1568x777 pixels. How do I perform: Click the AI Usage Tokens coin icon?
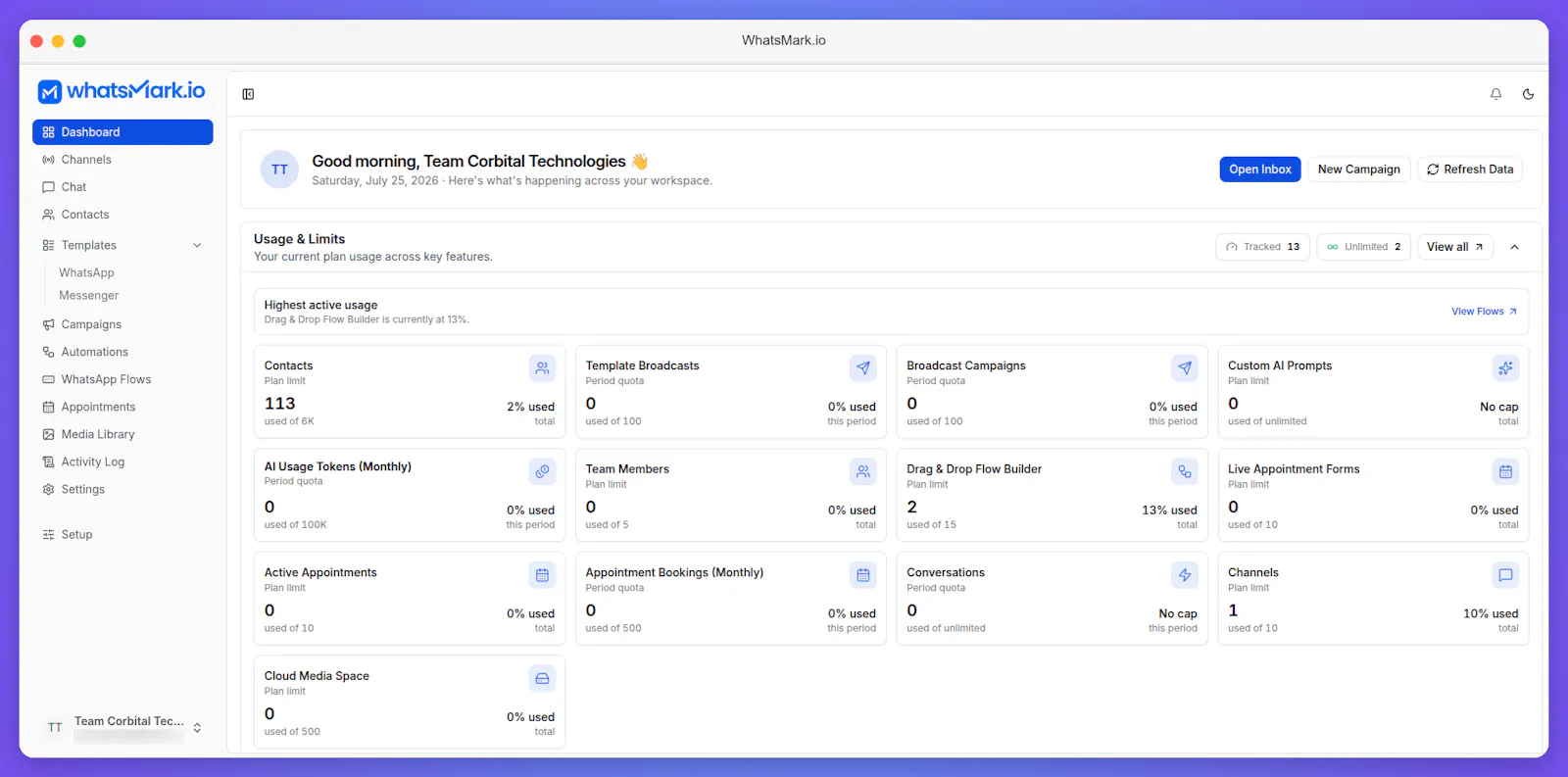[542, 471]
